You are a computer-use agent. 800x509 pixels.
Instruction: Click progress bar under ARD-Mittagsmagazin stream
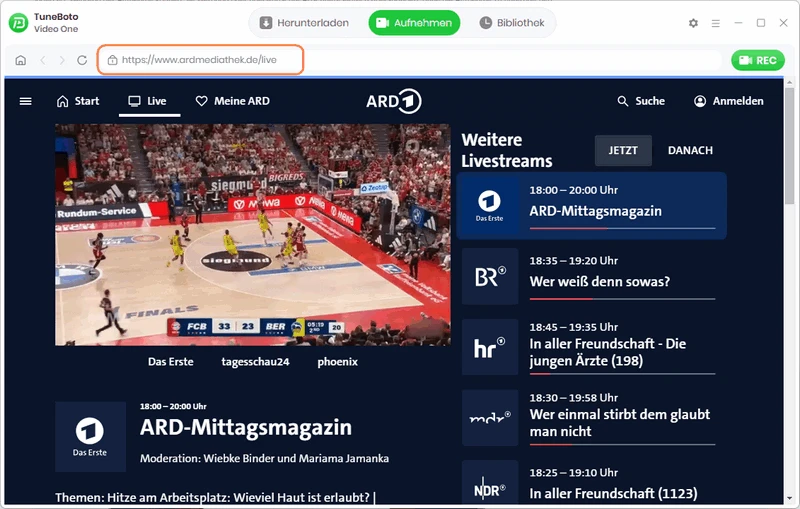click(x=622, y=228)
